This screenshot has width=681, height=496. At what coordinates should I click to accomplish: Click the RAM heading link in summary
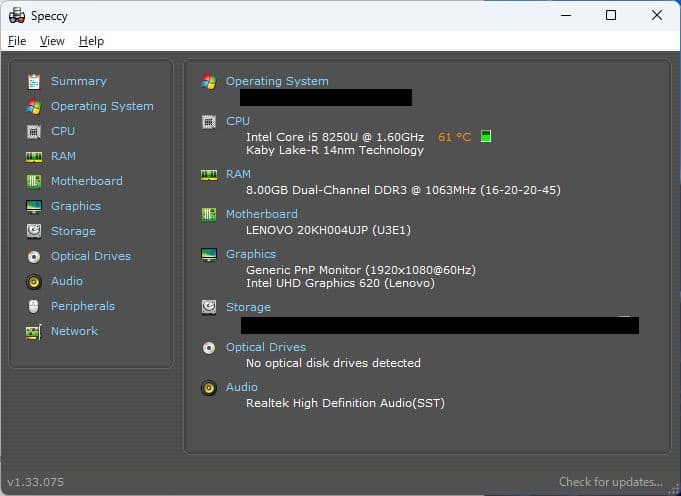238,174
